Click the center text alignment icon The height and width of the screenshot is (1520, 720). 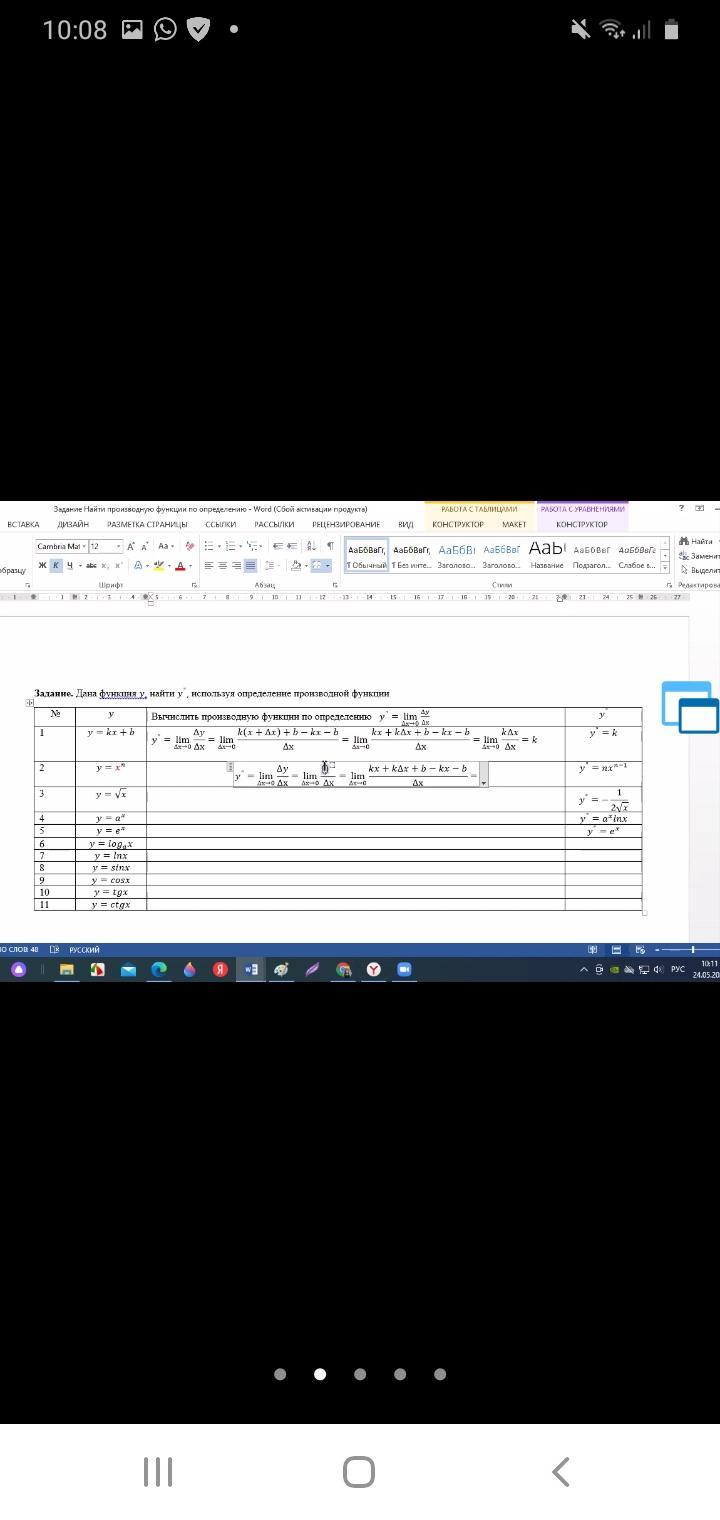(x=222, y=566)
